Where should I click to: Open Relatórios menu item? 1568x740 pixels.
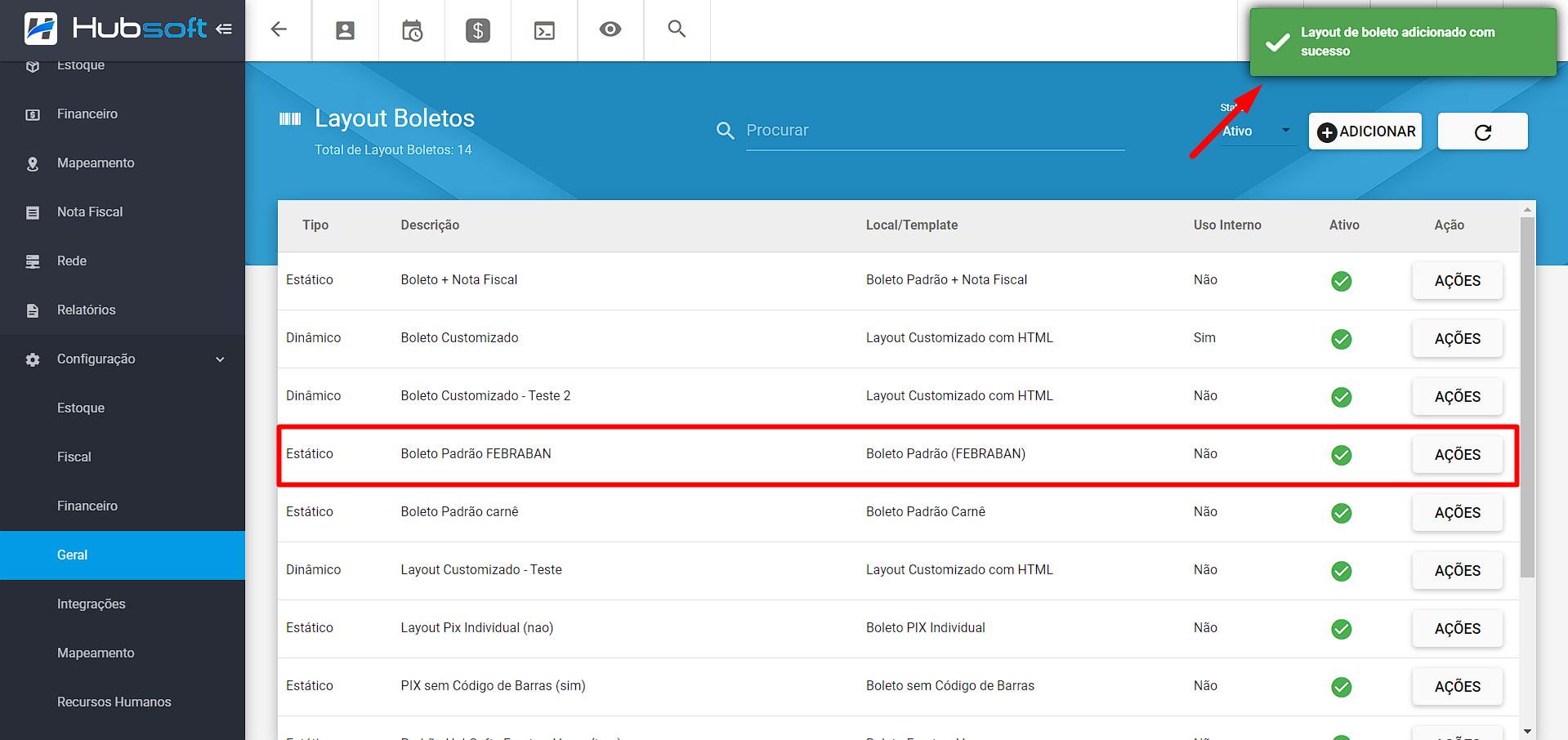[123, 310]
